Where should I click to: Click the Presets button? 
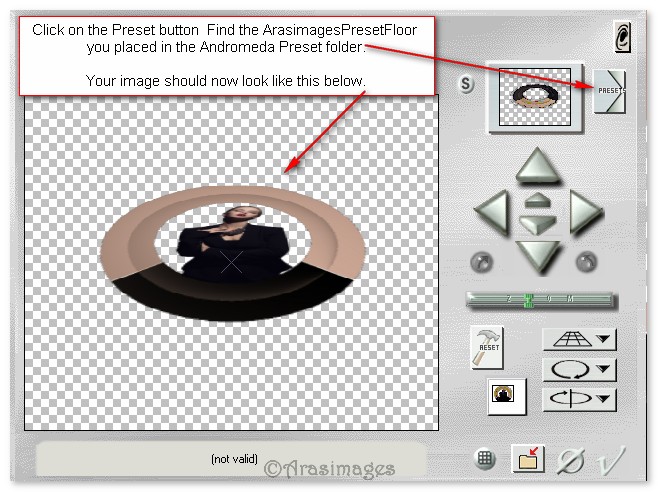pos(609,91)
